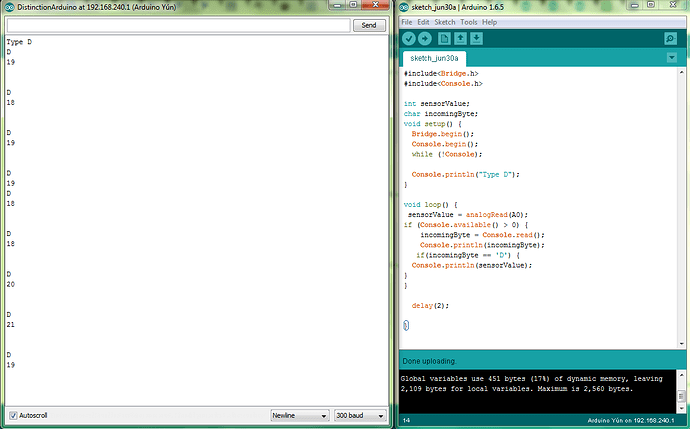Open the File menu

pos(407,22)
